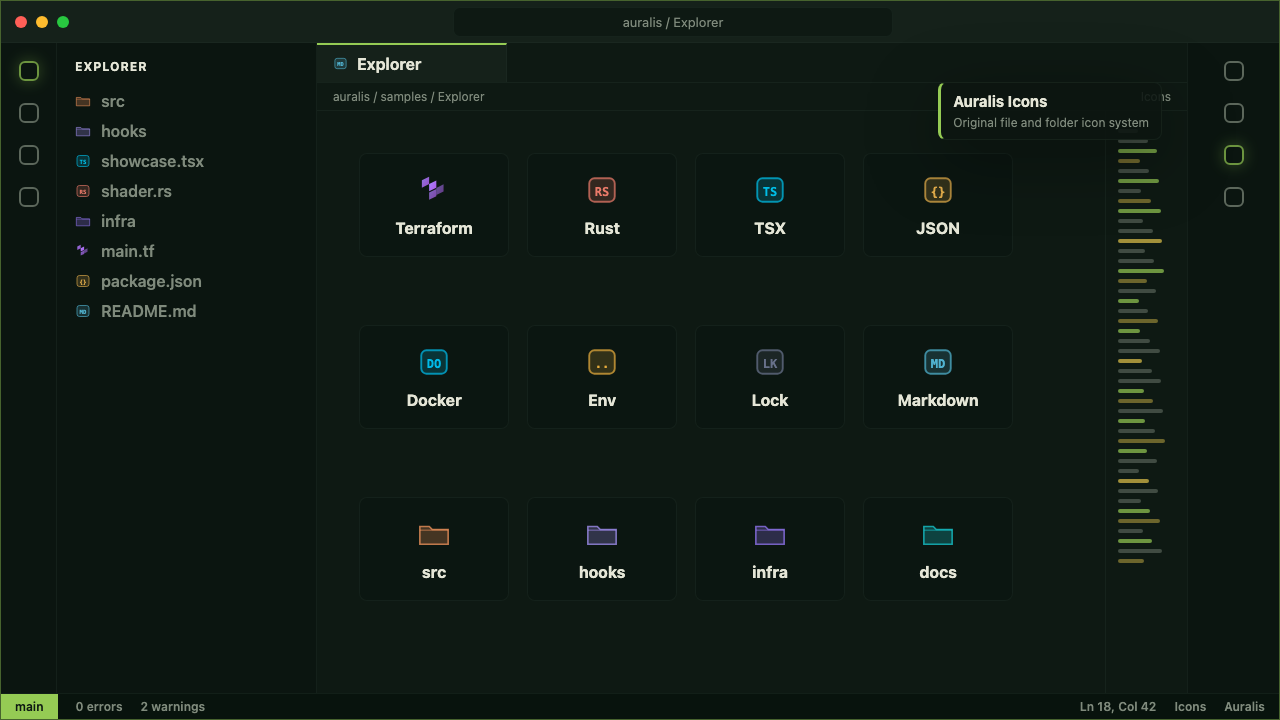This screenshot has height=720, width=1280.
Task: Click 'Icons' in the status bar
Action: pyautogui.click(x=1190, y=707)
